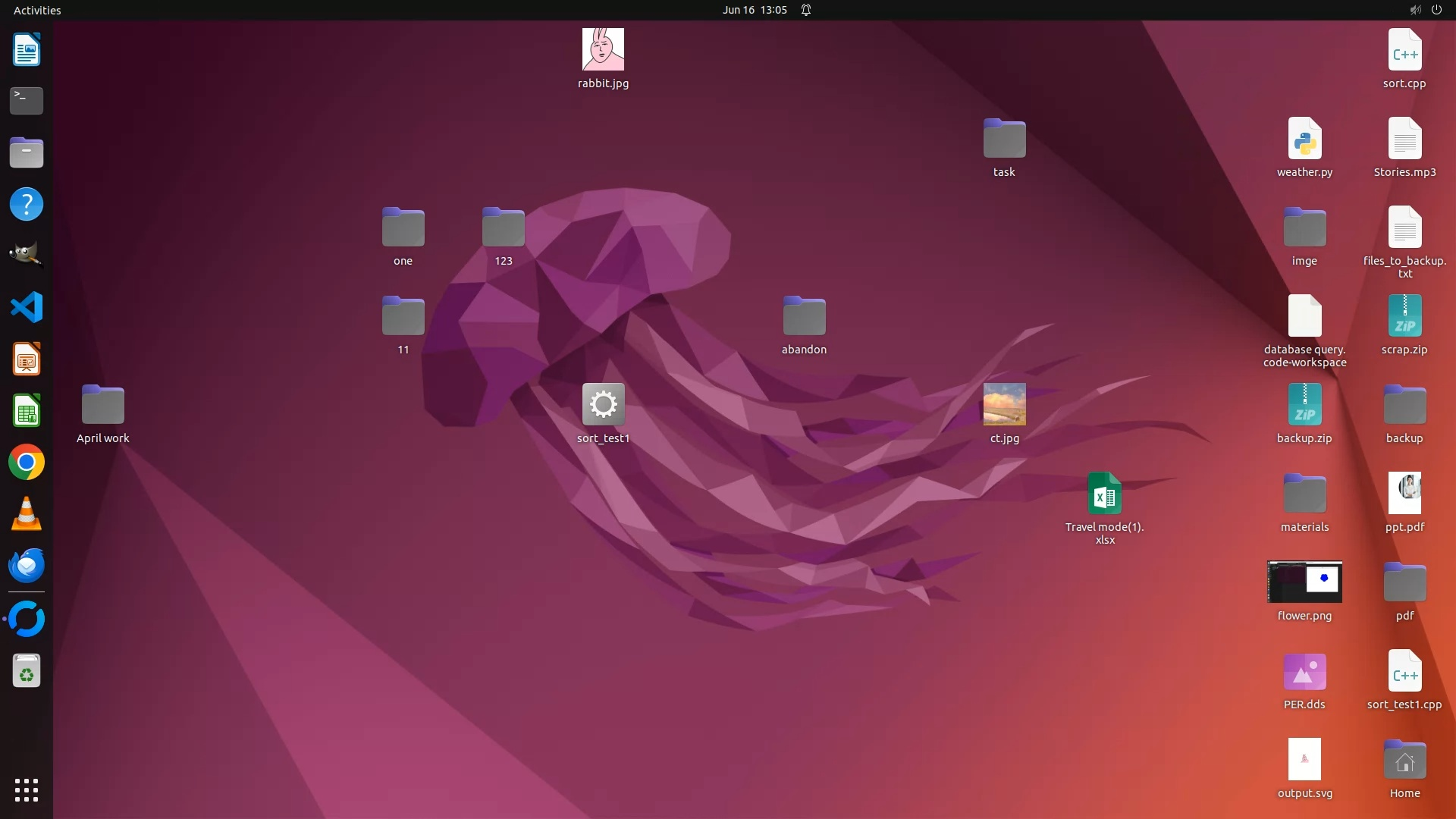Click Activities in the top bar
This screenshot has height=819, width=1456.
37,10
